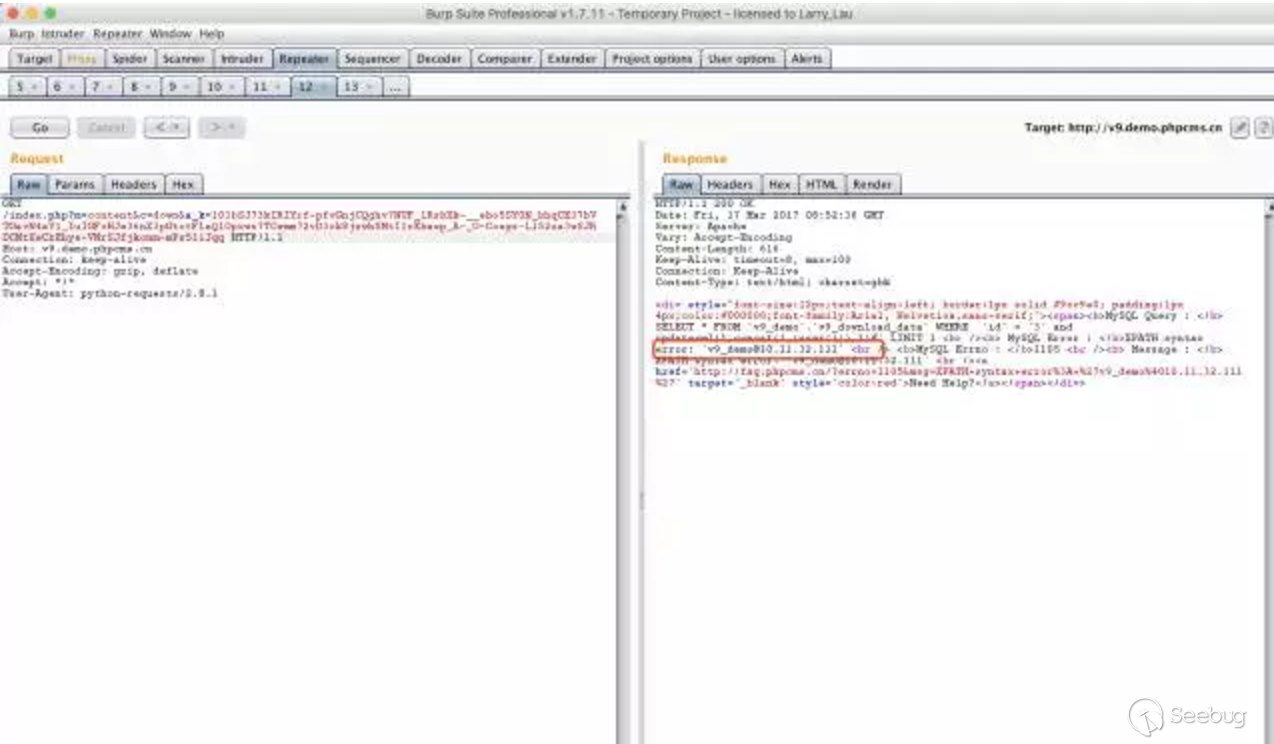The image size is (1274, 744).
Task: Select the Hex tab in the Request pane
Action: [183, 184]
